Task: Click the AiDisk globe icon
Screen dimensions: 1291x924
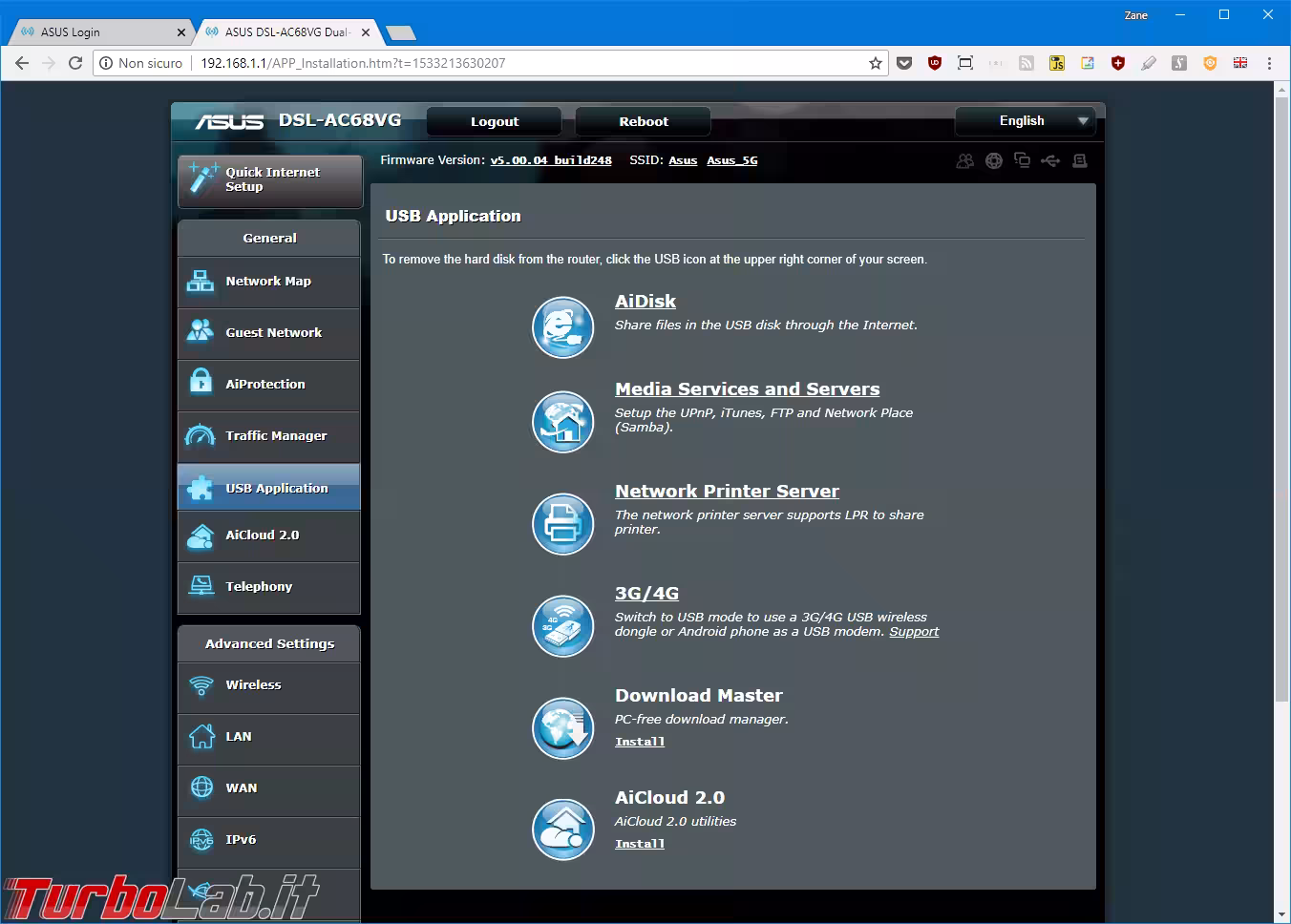Action: pyautogui.click(x=562, y=327)
